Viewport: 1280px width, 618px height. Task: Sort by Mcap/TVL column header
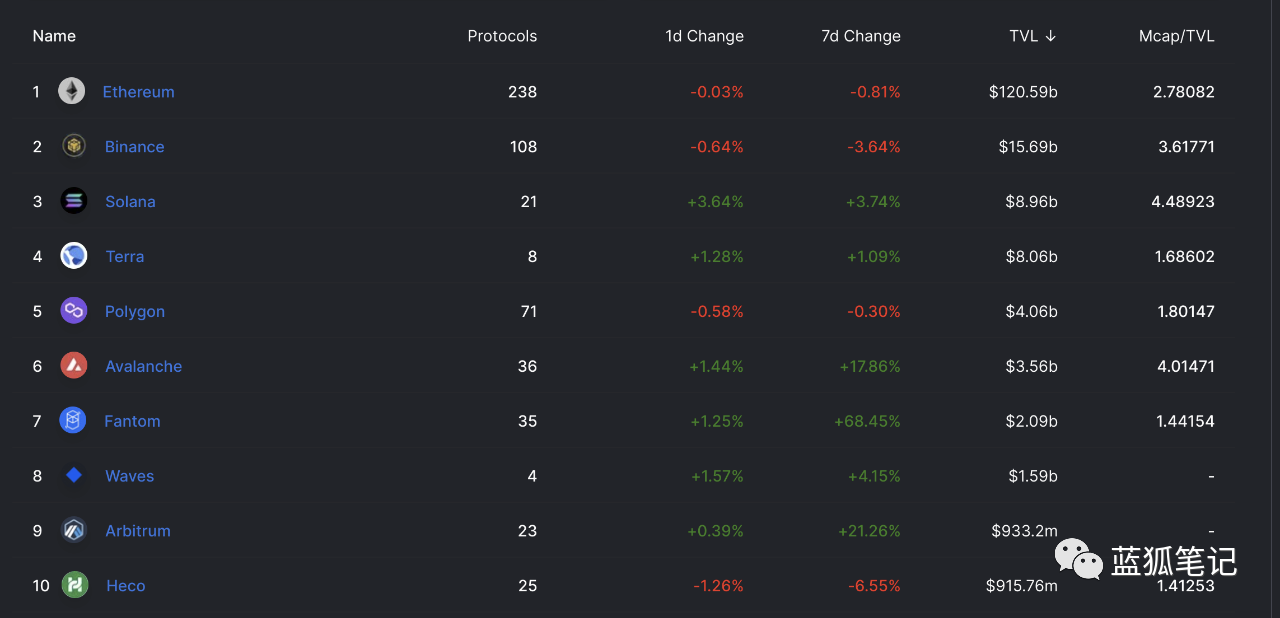click(1177, 36)
